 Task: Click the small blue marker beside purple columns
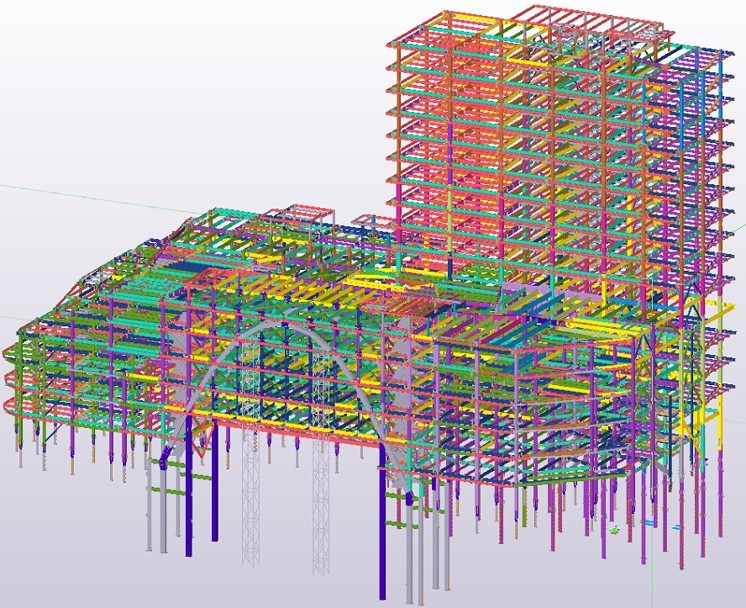(650, 522)
